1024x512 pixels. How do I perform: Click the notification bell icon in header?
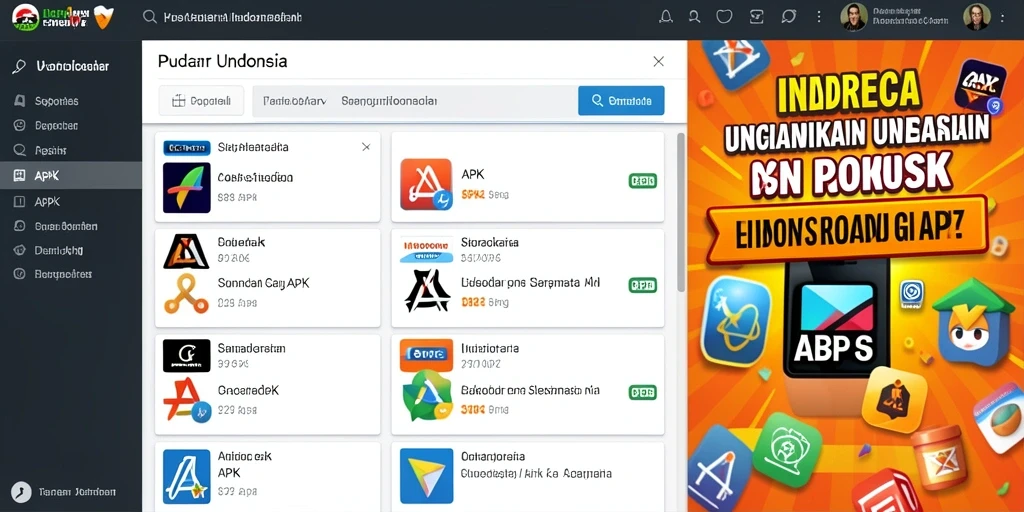click(665, 16)
